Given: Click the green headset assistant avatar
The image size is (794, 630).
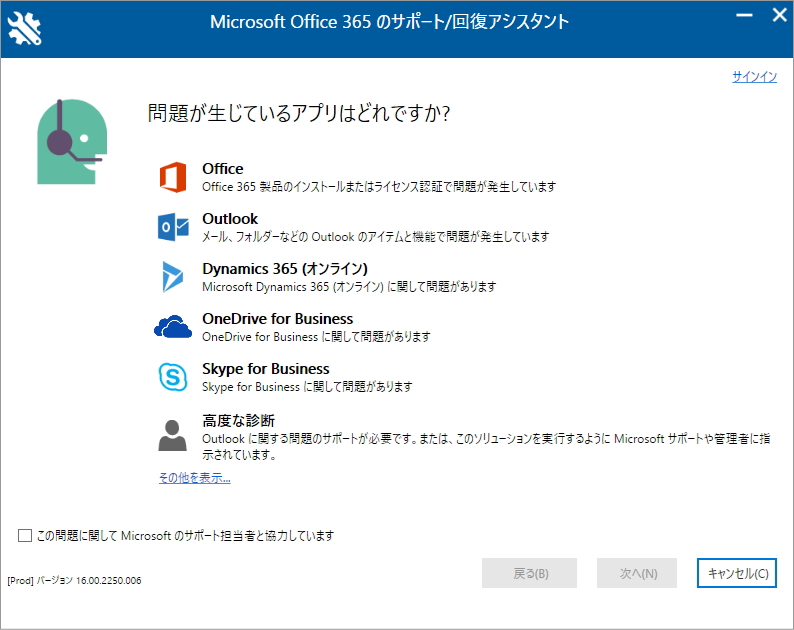Looking at the screenshot, I should 71,141.
